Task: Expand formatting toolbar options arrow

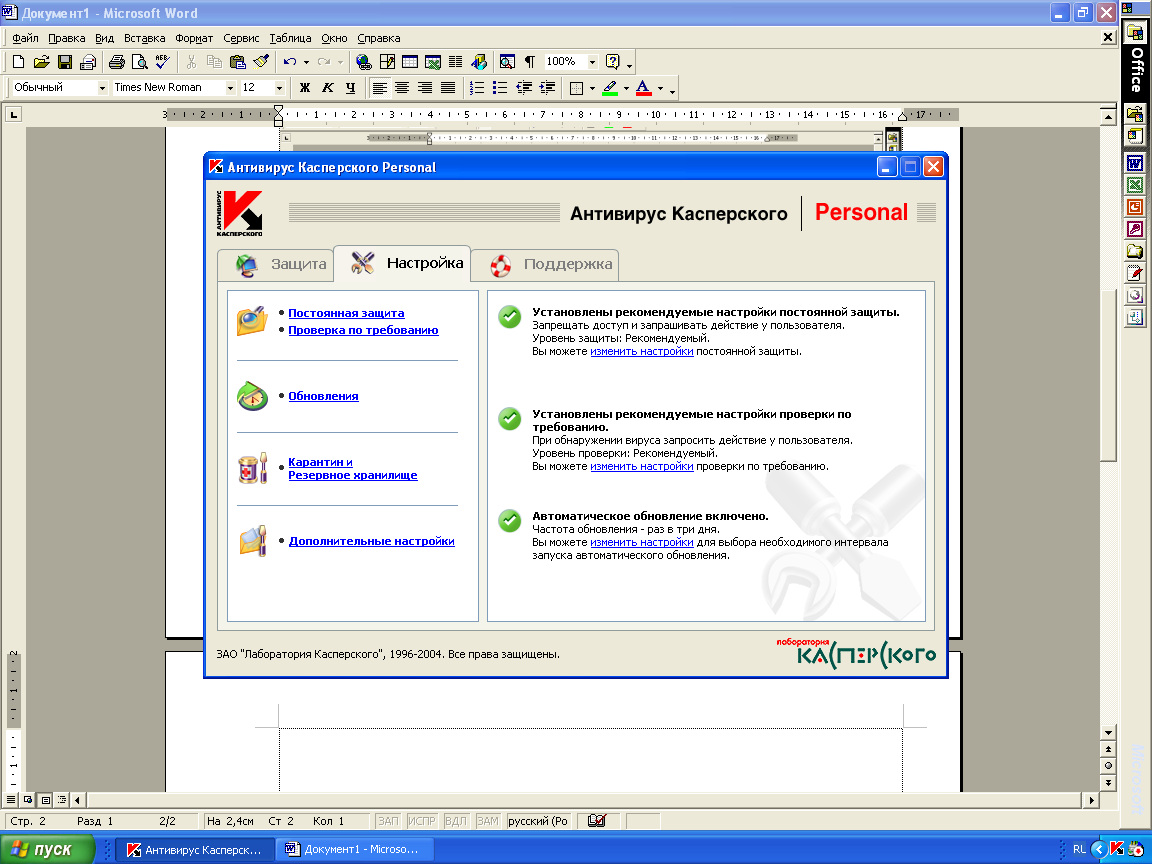Action: [x=672, y=89]
